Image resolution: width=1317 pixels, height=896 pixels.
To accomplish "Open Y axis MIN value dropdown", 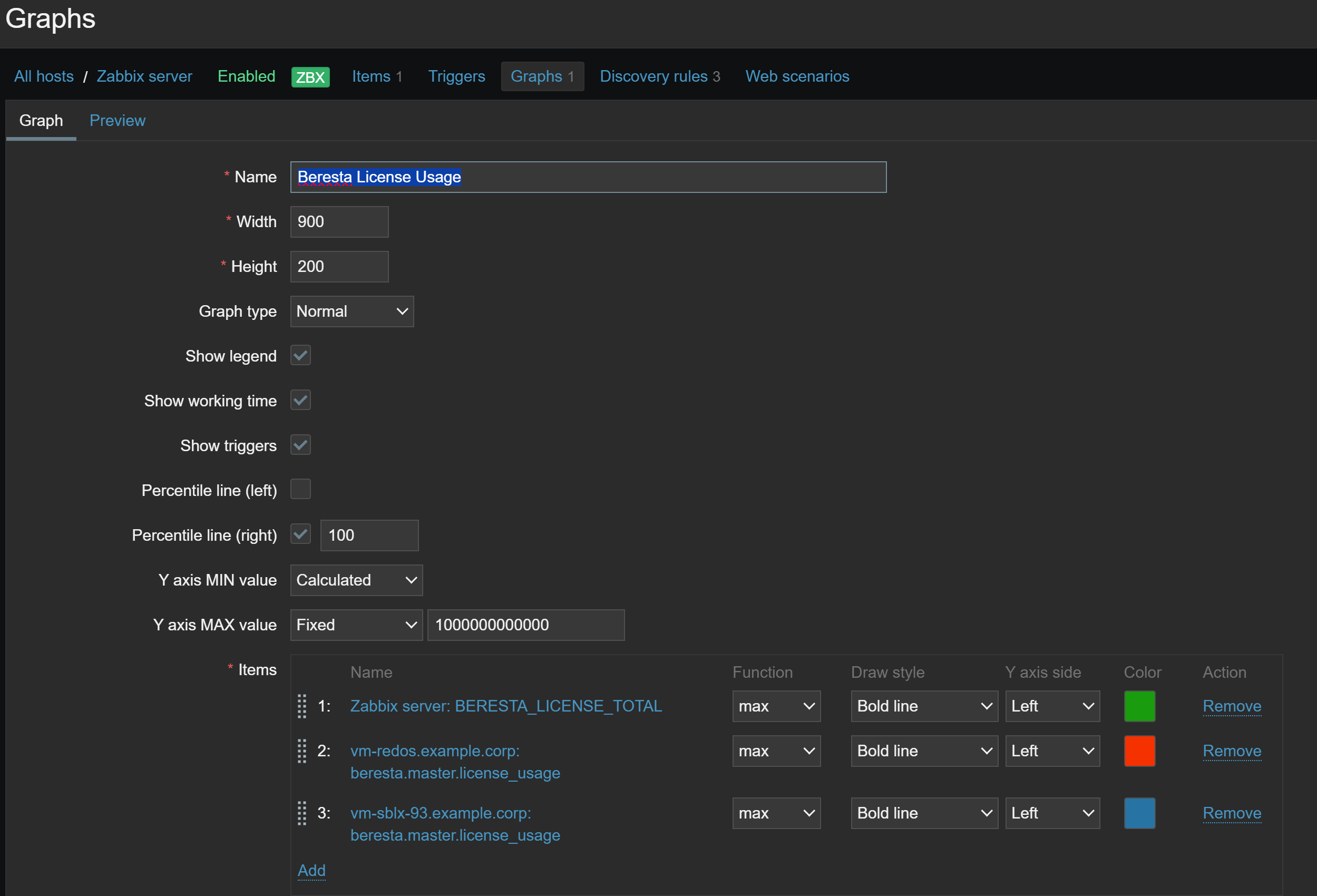I will coord(356,580).
